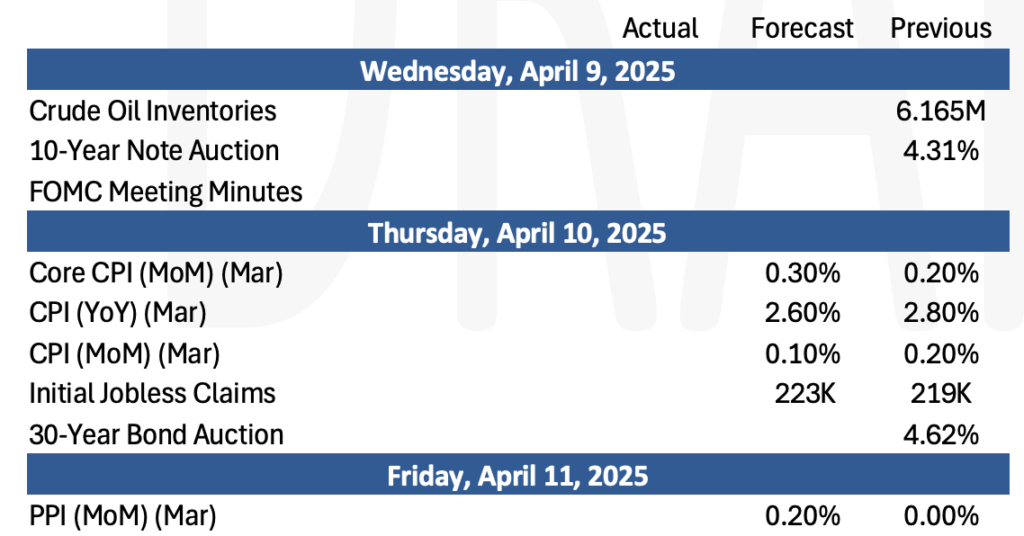1024x536 pixels.
Task: Select the 0.00% PPI previous value
Action: pos(941,516)
